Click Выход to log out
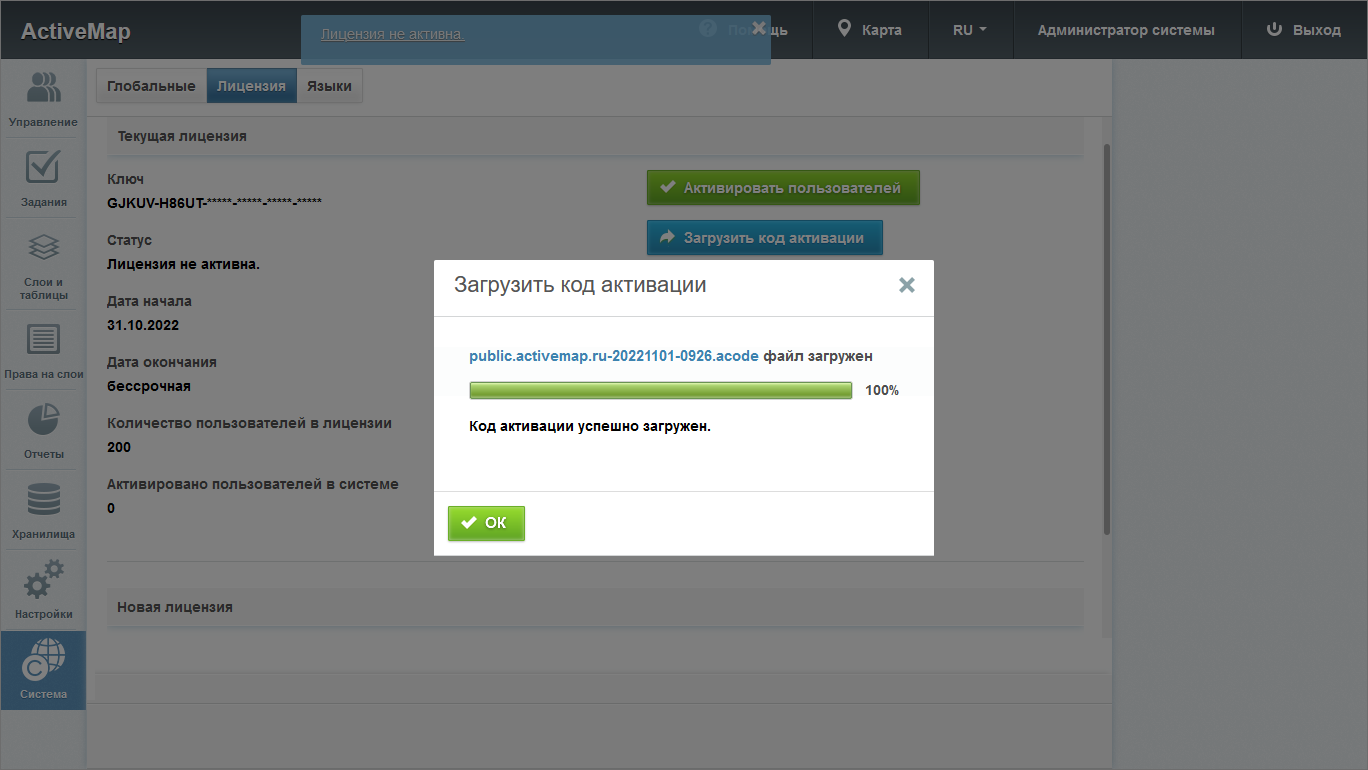1368x770 pixels. pos(1304,30)
